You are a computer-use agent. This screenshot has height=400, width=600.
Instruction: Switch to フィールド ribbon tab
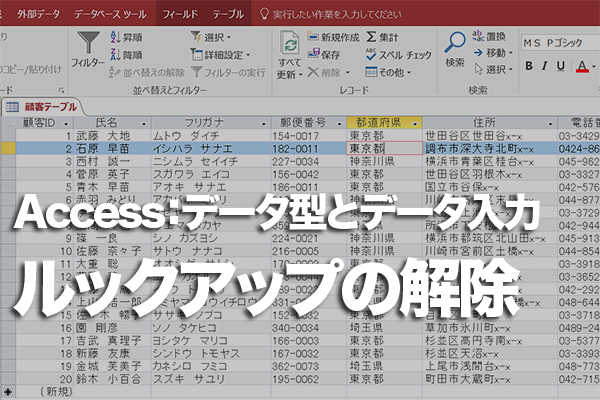point(180,14)
